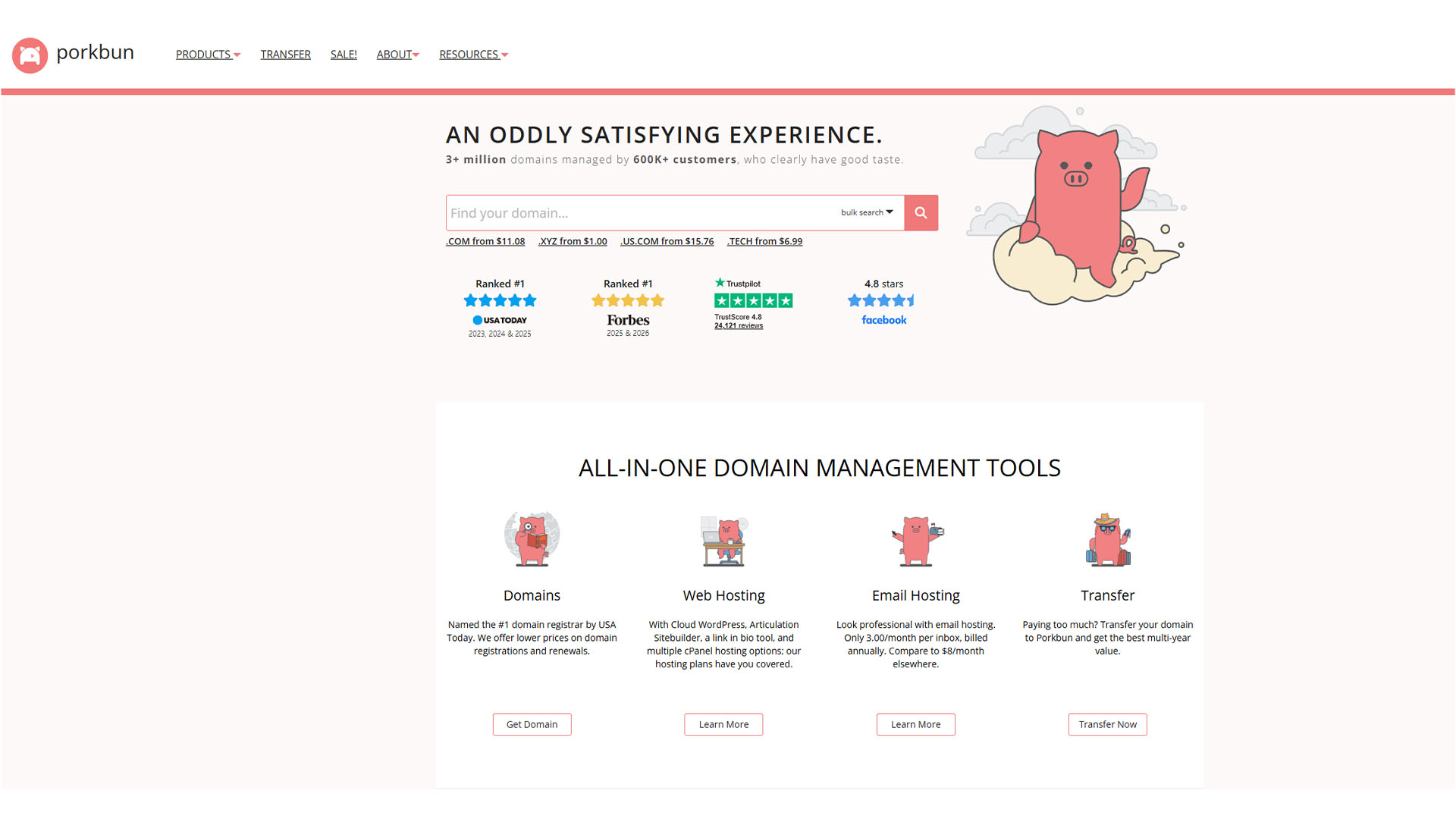Click the Web Hosting heading text
1456x819 pixels.
pos(723,596)
